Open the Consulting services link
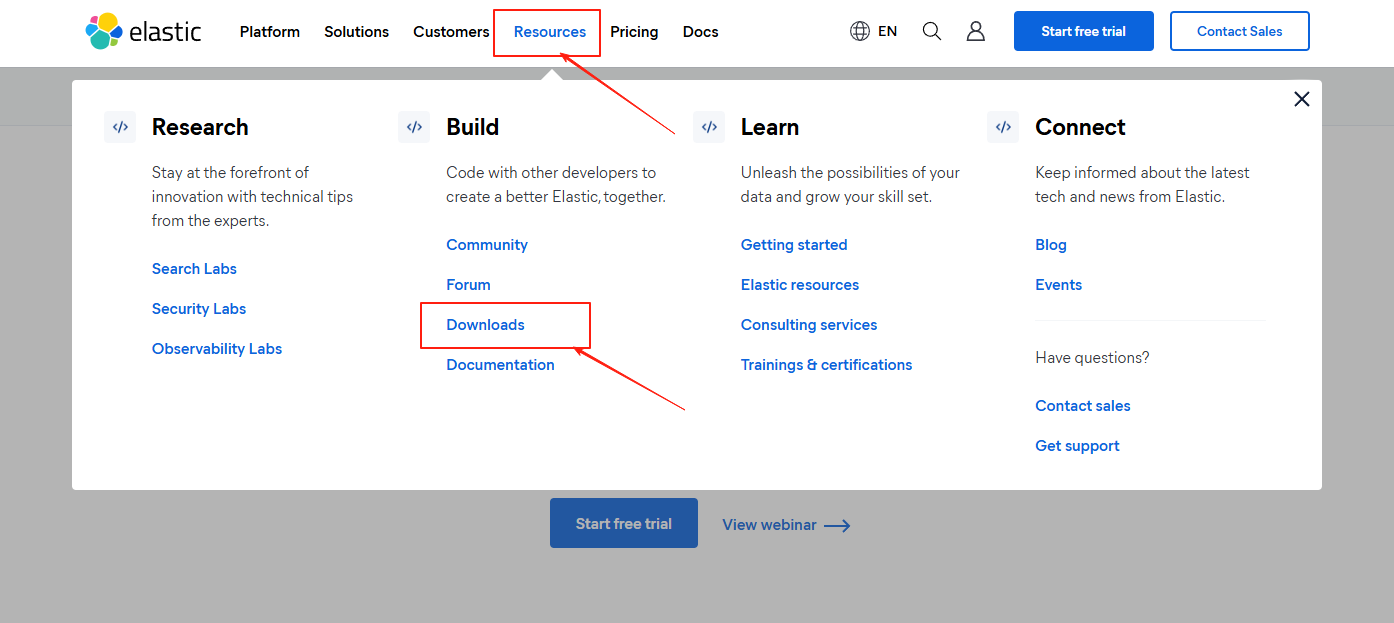Viewport: 1394px width, 623px height. tap(809, 325)
